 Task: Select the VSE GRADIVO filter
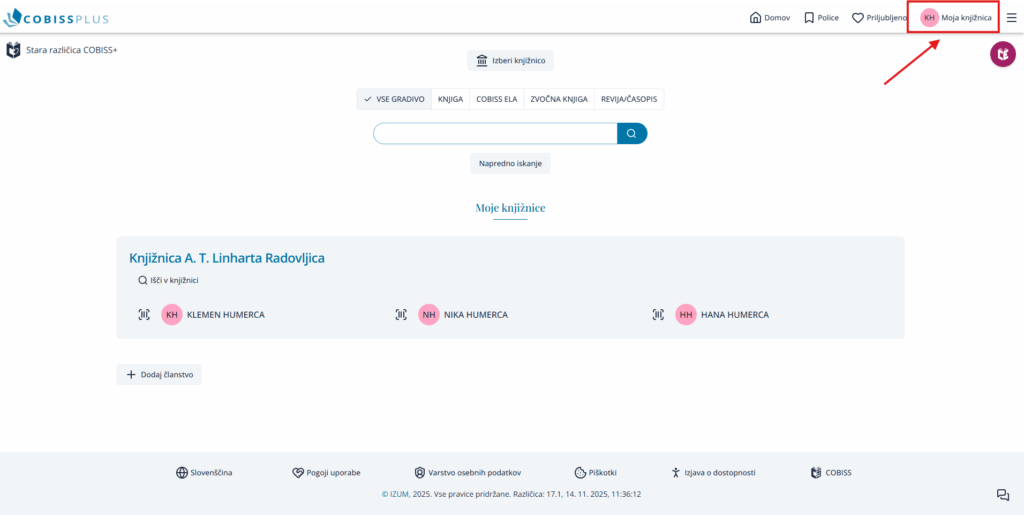coord(394,99)
